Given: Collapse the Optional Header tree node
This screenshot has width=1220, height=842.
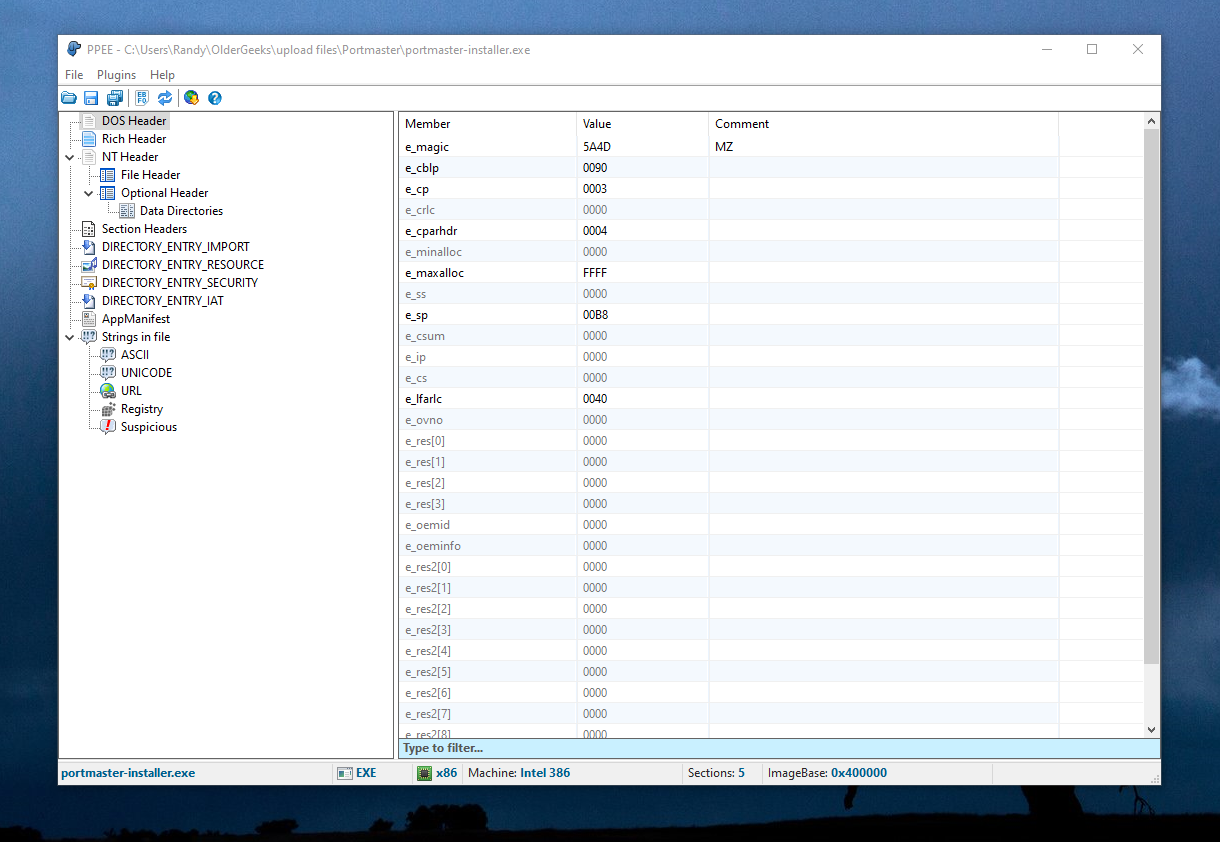Looking at the screenshot, I should click(x=88, y=193).
